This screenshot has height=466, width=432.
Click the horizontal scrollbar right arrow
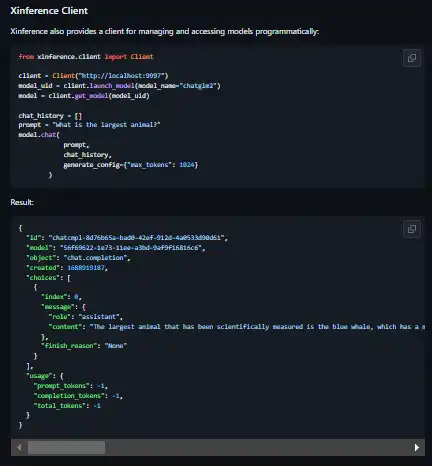tap(417, 447)
